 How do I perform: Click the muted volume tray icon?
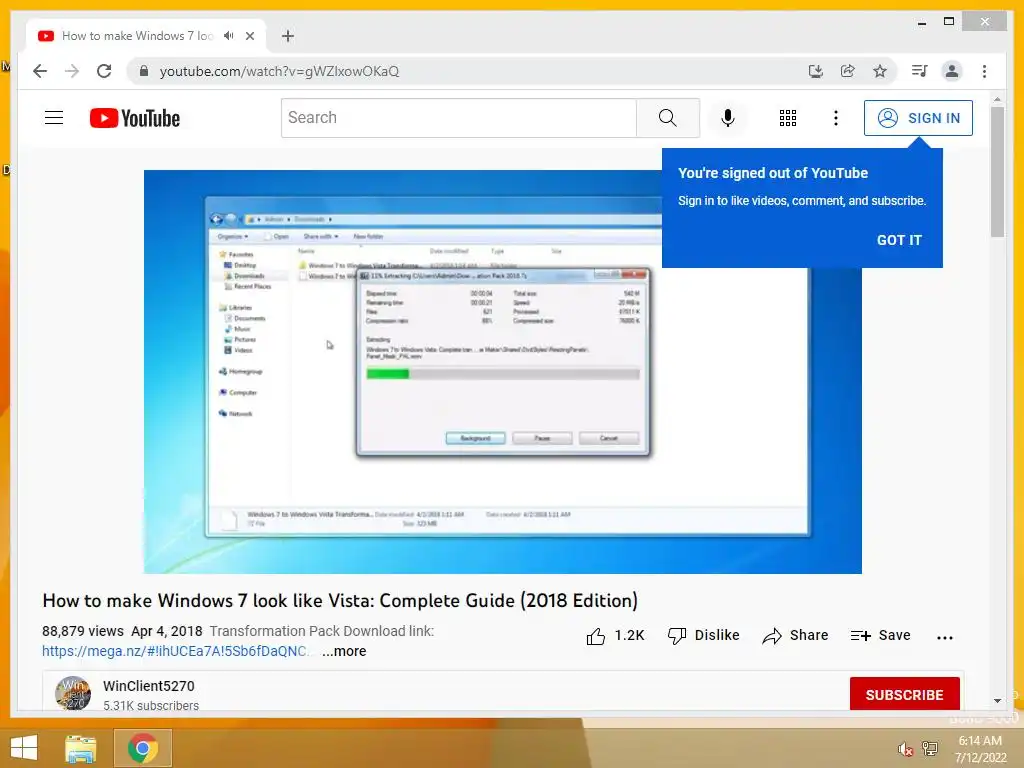point(905,749)
